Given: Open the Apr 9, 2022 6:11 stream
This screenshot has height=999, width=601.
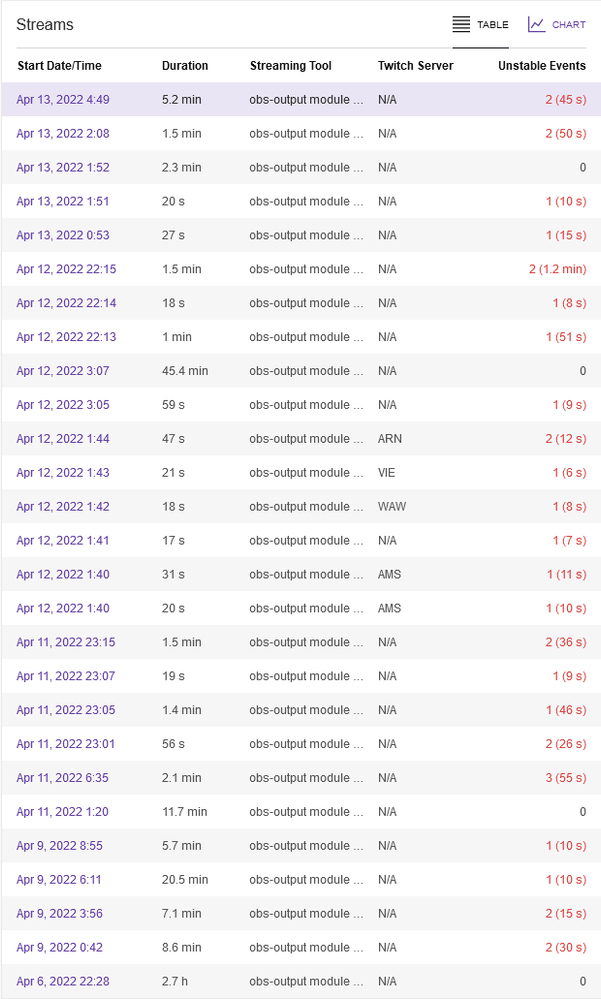Looking at the screenshot, I should pos(59,880).
